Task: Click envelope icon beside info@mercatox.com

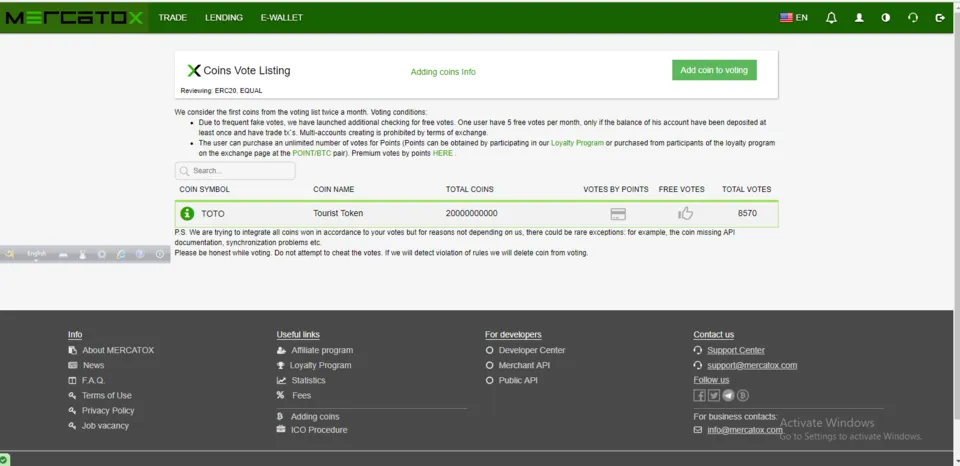Action: click(697, 430)
